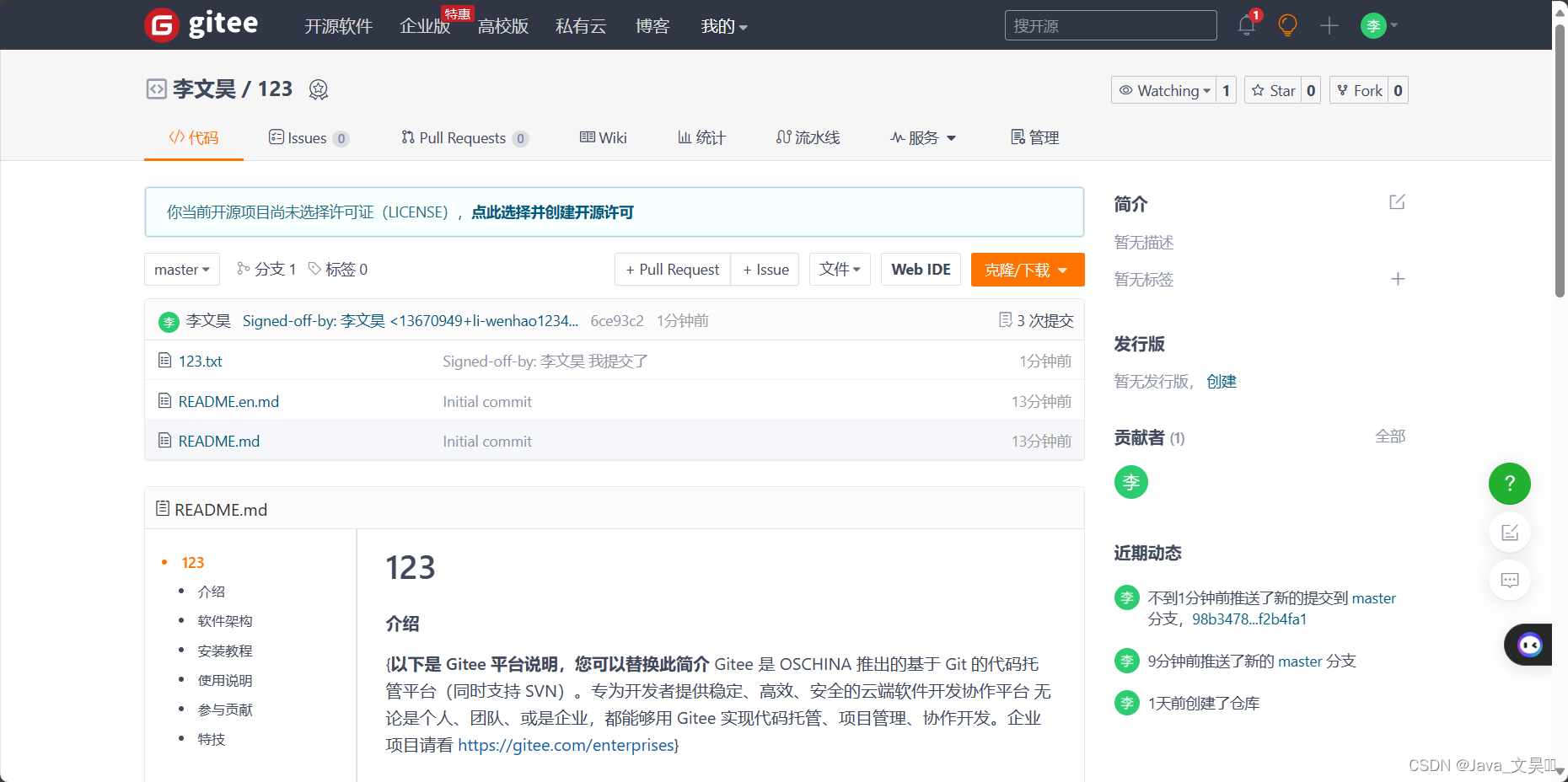Image resolution: width=1568 pixels, height=782 pixels.
Task: Click 点此选择并创建开源许可 link
Action: point(552,212)
